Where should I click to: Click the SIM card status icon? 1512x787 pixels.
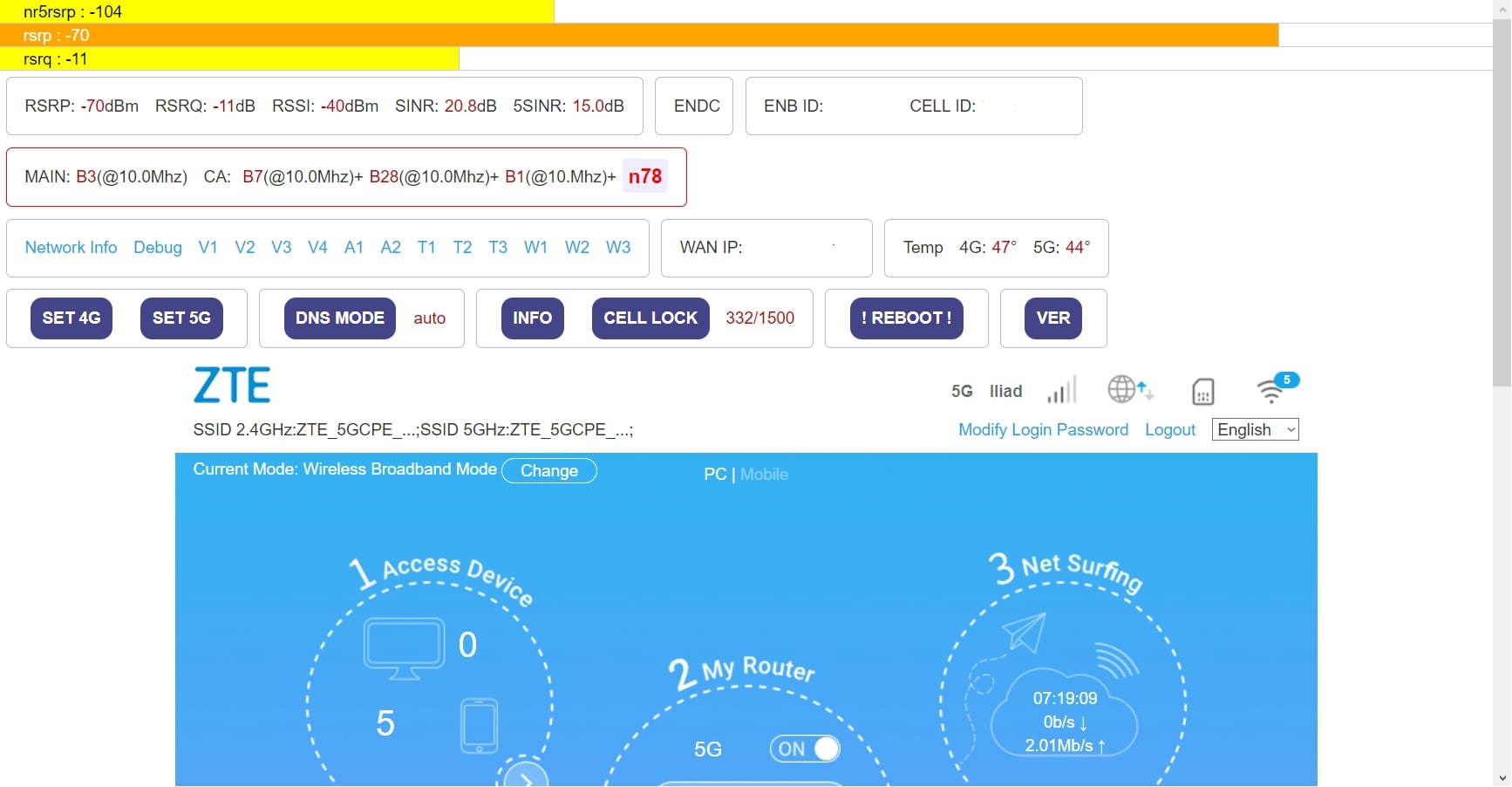[1202, 392]
